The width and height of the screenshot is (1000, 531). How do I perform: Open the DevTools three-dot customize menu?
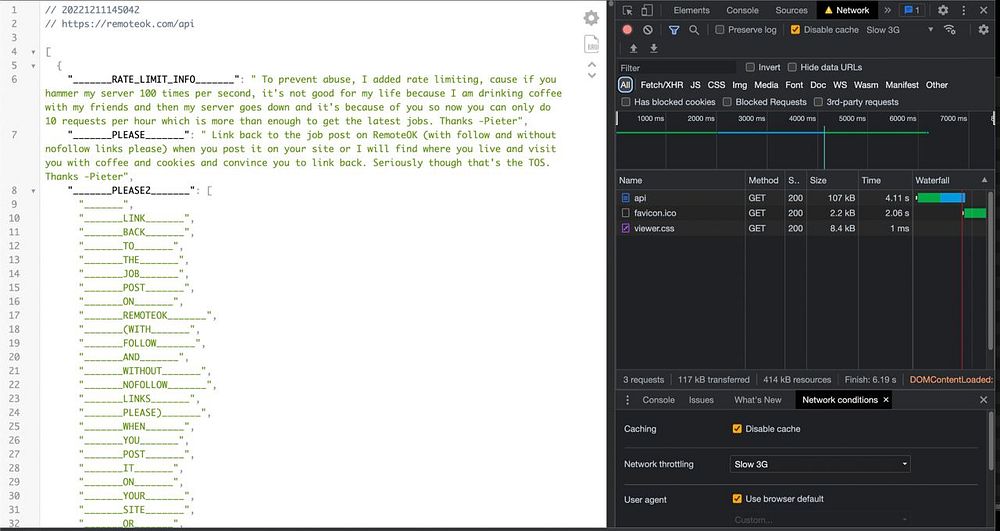[964, 10]
